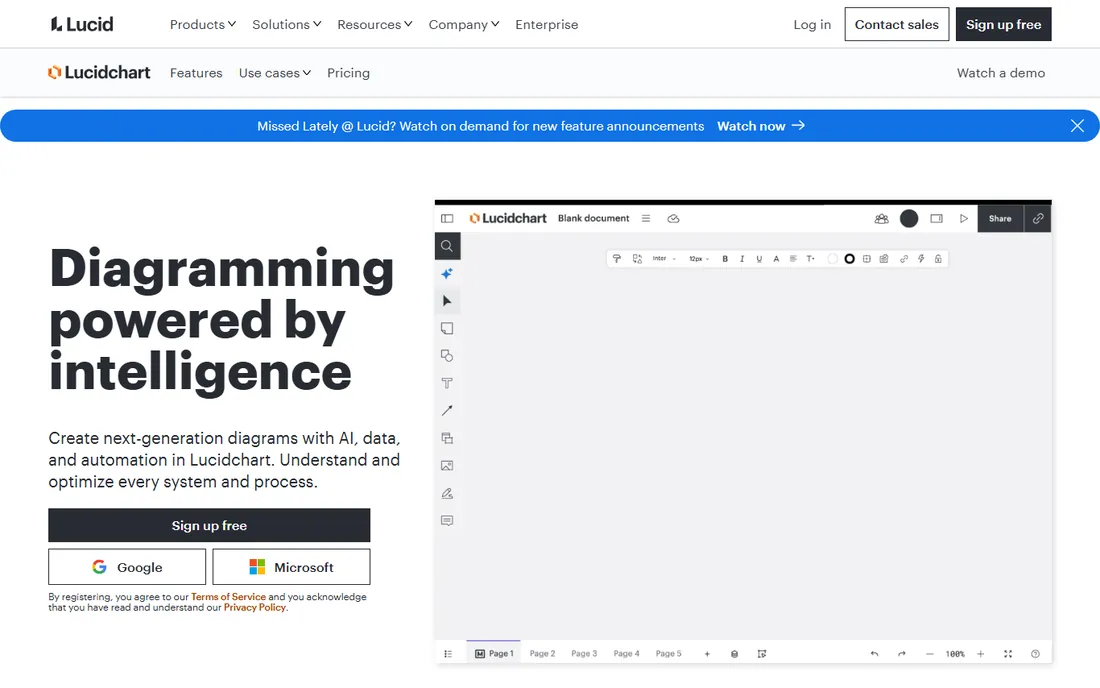The width and height of the screenshot is (1100, 688).
Task: Expand the Resources menu
Action: [x=375, y=25]
